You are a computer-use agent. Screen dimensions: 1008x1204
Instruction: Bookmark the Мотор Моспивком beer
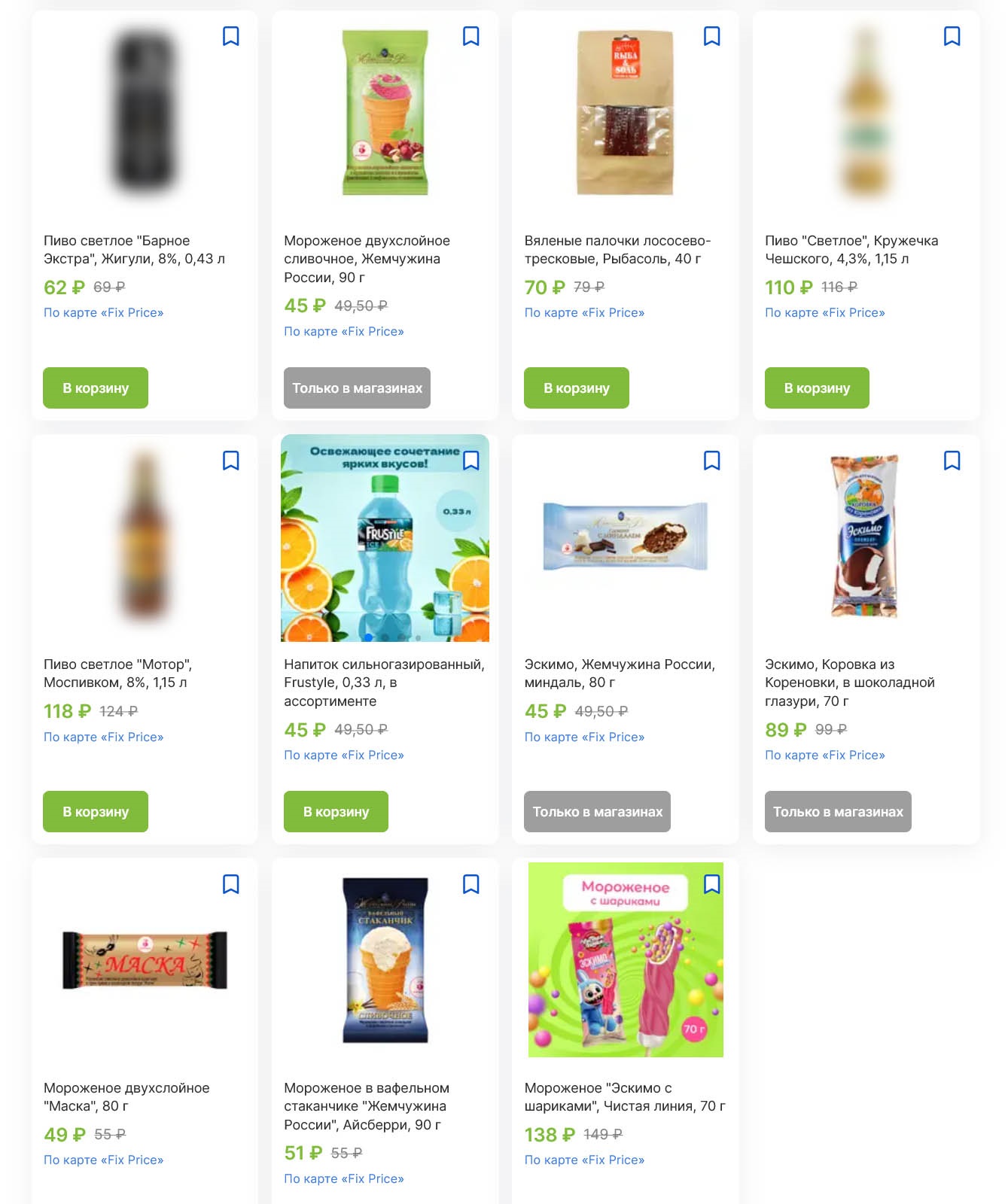[231, 461]
